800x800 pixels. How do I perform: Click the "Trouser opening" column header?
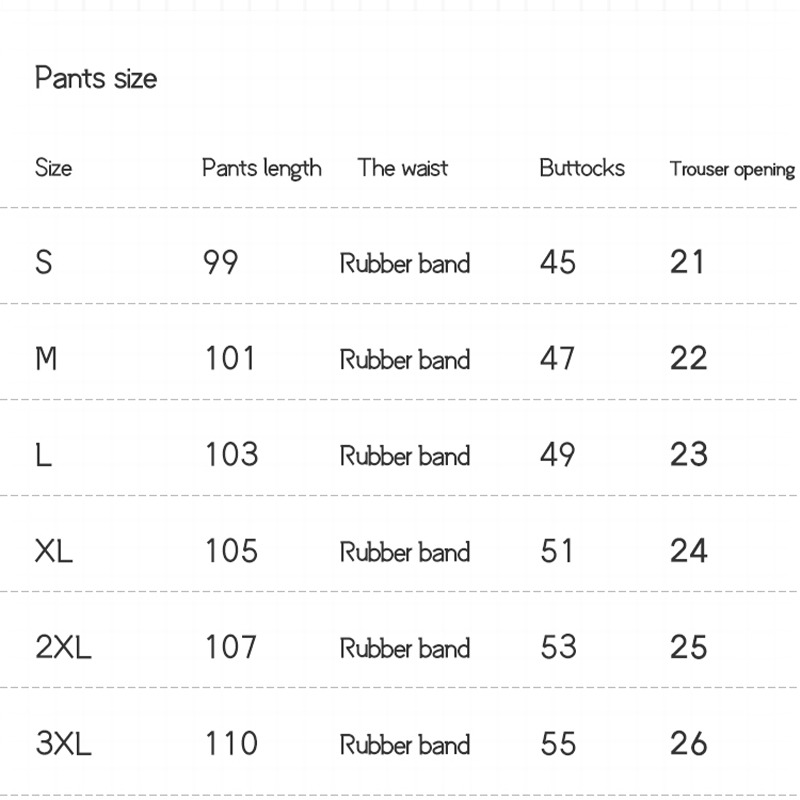click(732, 169)
